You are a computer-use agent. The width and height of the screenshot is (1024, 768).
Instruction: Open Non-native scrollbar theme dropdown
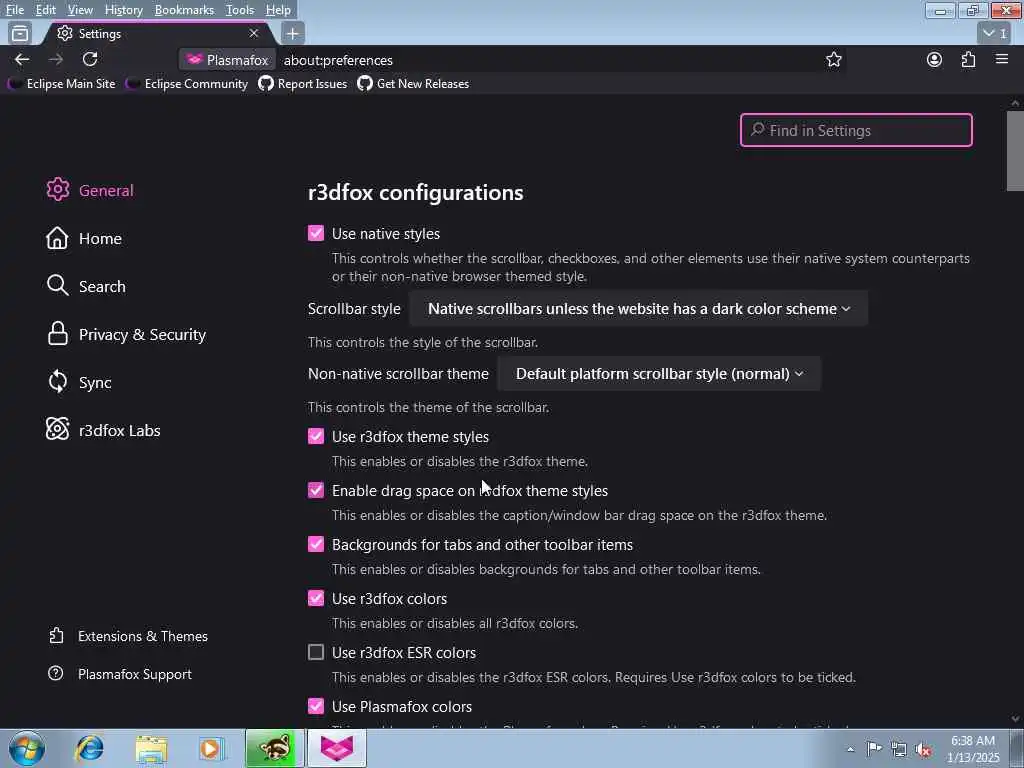point(659,374)
